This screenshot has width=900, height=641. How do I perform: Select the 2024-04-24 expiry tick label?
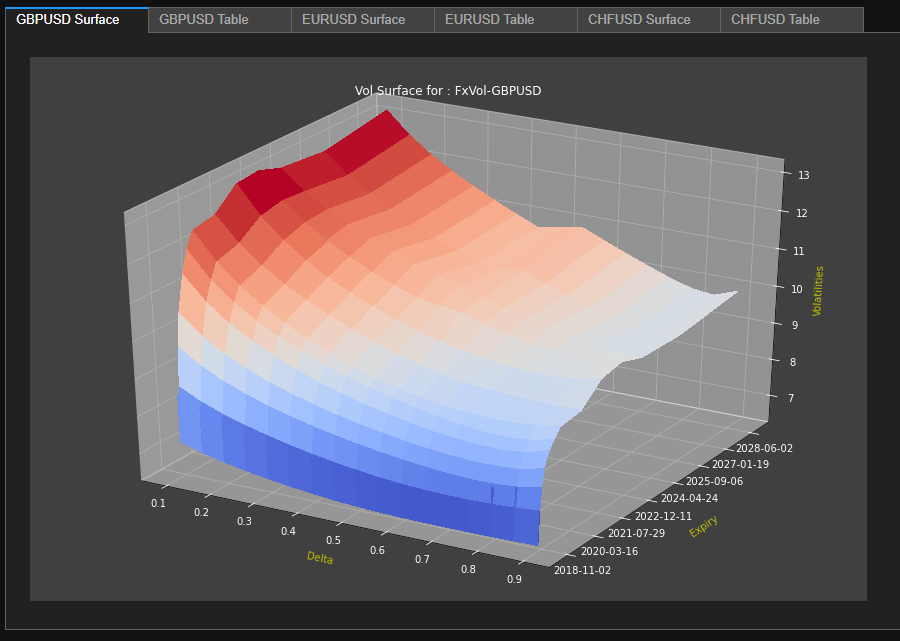pos(690,498)
